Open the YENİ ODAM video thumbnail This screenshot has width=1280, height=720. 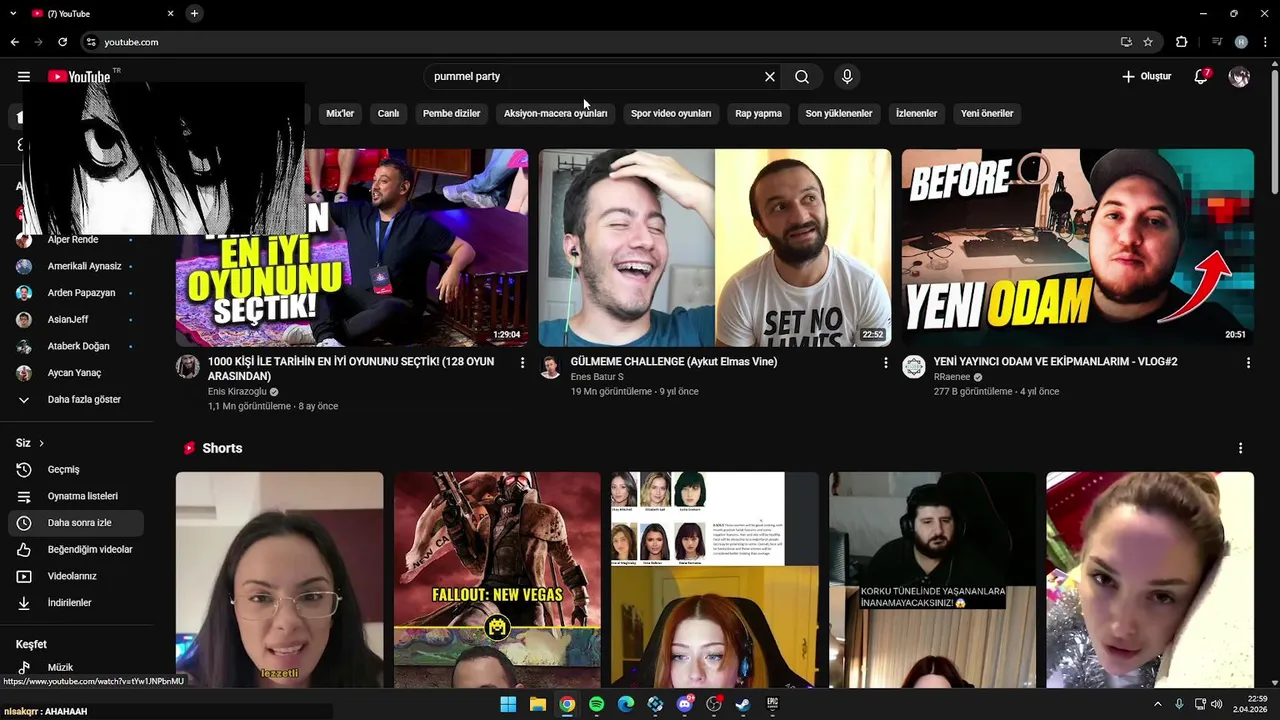(1078, 248)
